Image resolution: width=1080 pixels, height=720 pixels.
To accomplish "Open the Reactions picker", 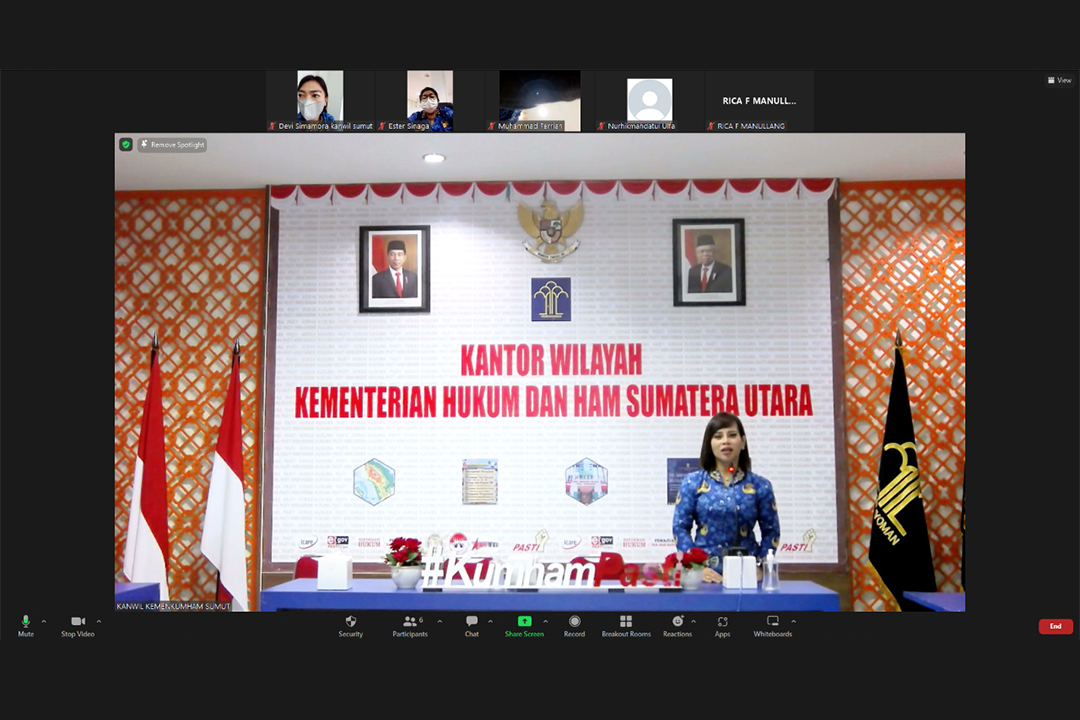I will [x=677, y=622].
